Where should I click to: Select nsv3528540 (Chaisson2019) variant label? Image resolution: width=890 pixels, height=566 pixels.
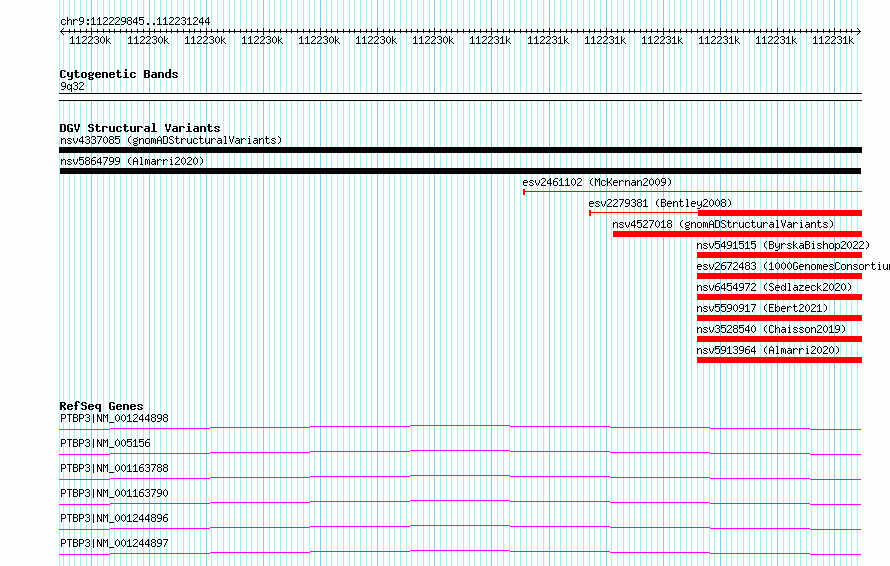click(771, 329)
